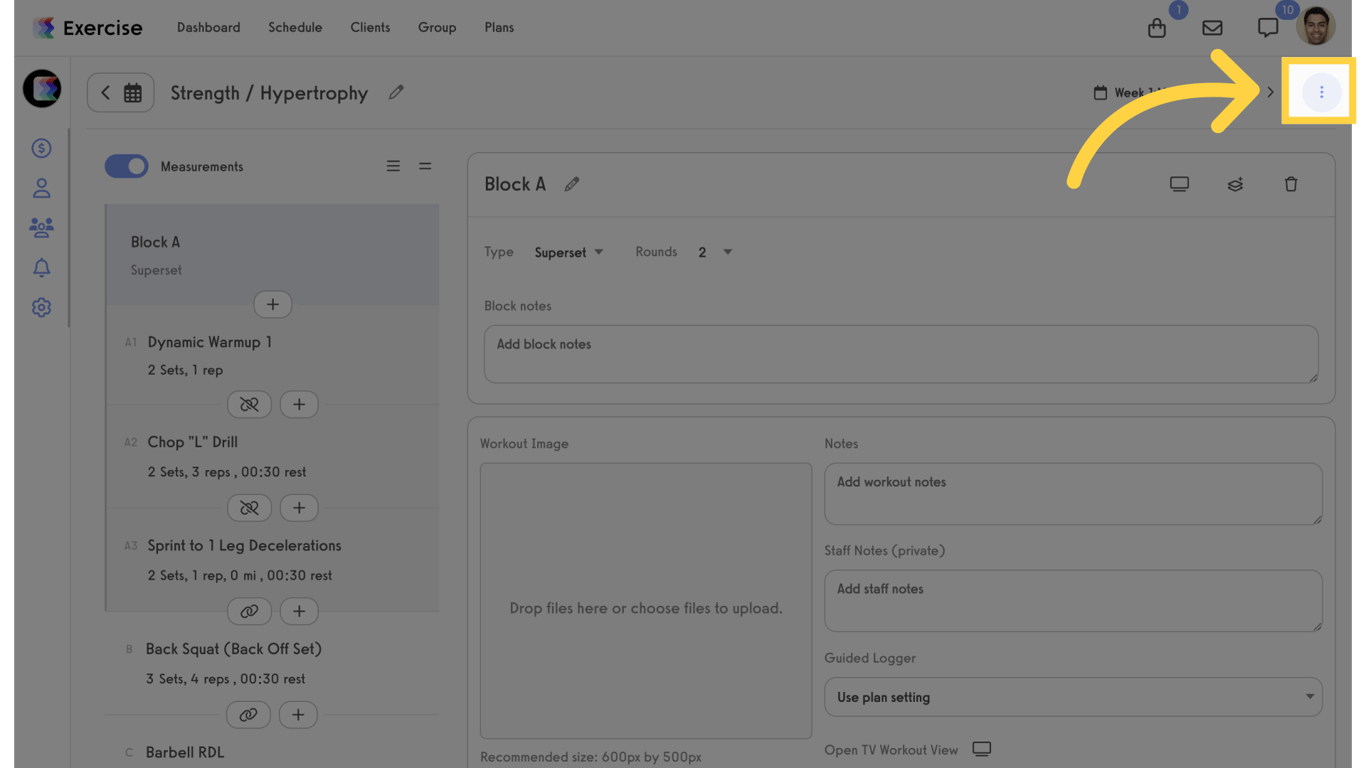Rename Block A with the pencil icon

tap(572, 184)
